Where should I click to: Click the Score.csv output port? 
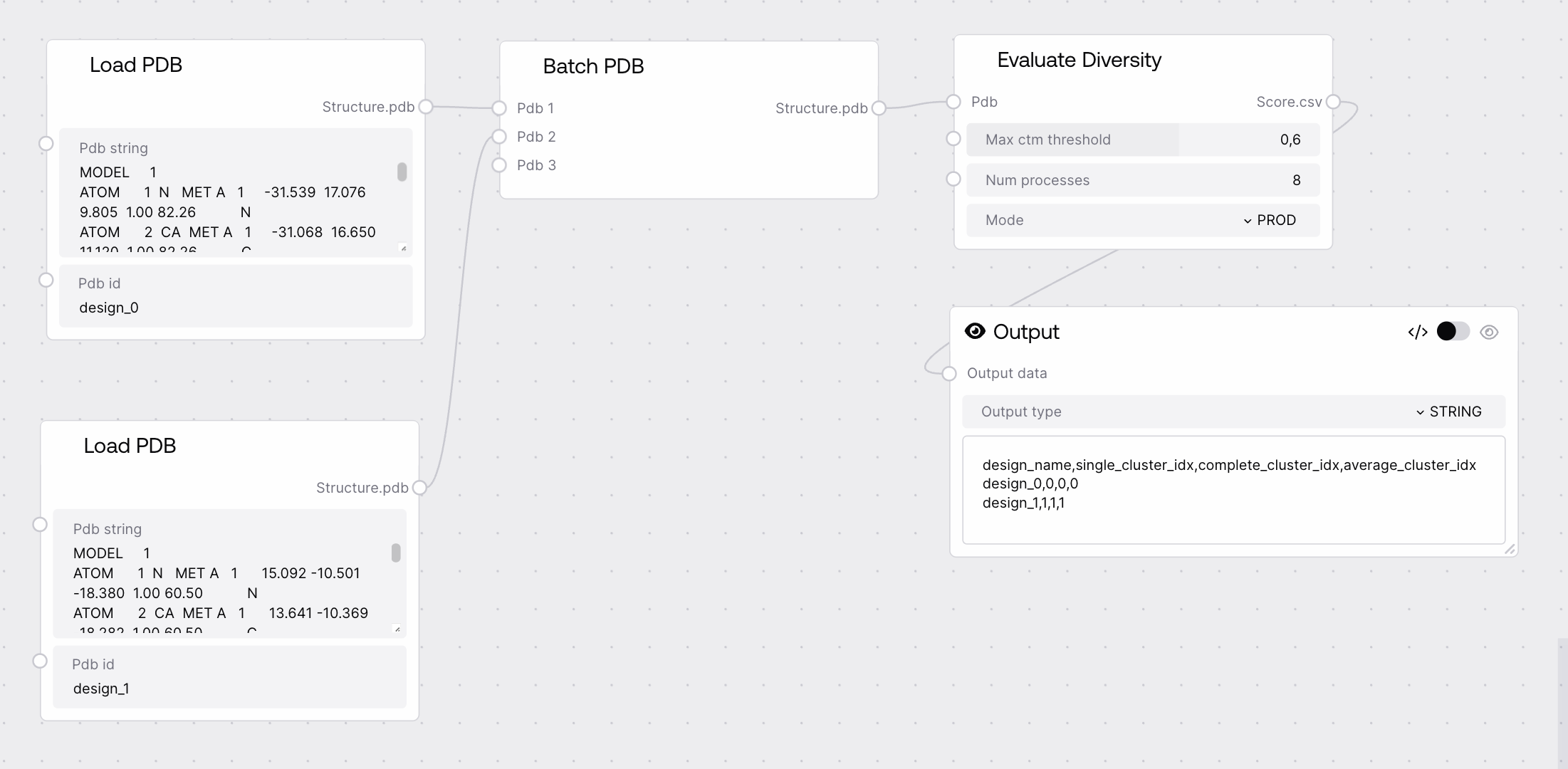(1333, 102)
